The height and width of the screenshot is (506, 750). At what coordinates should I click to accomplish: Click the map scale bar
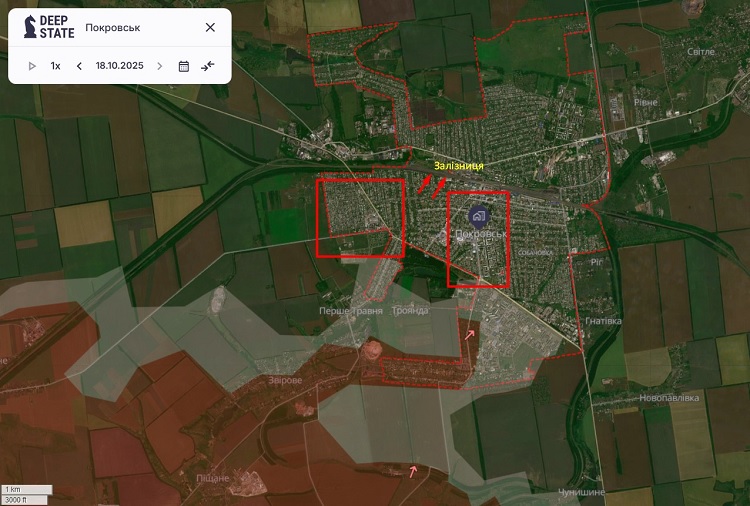[18, 493]
